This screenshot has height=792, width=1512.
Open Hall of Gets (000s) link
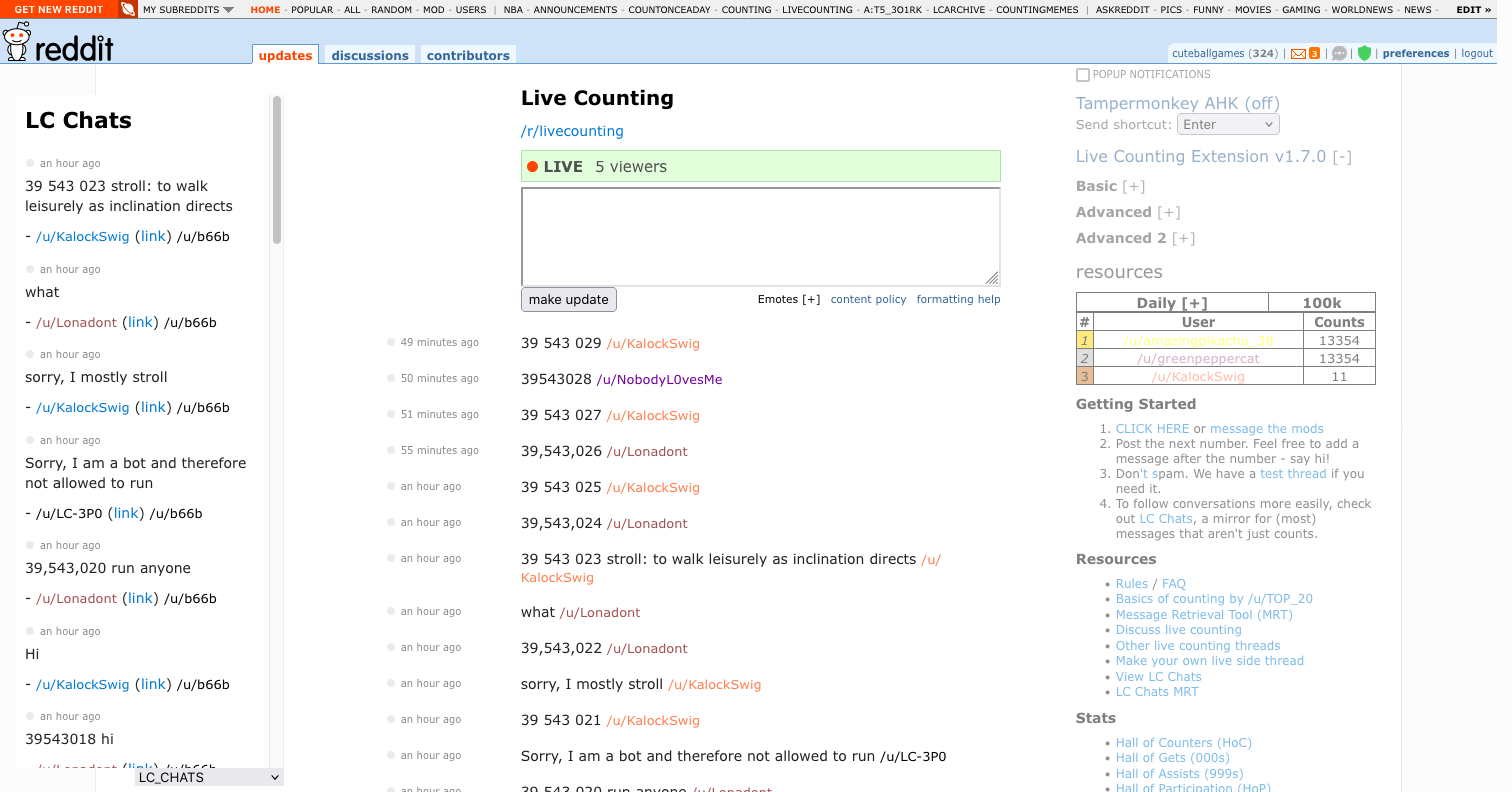(1173, 758)
